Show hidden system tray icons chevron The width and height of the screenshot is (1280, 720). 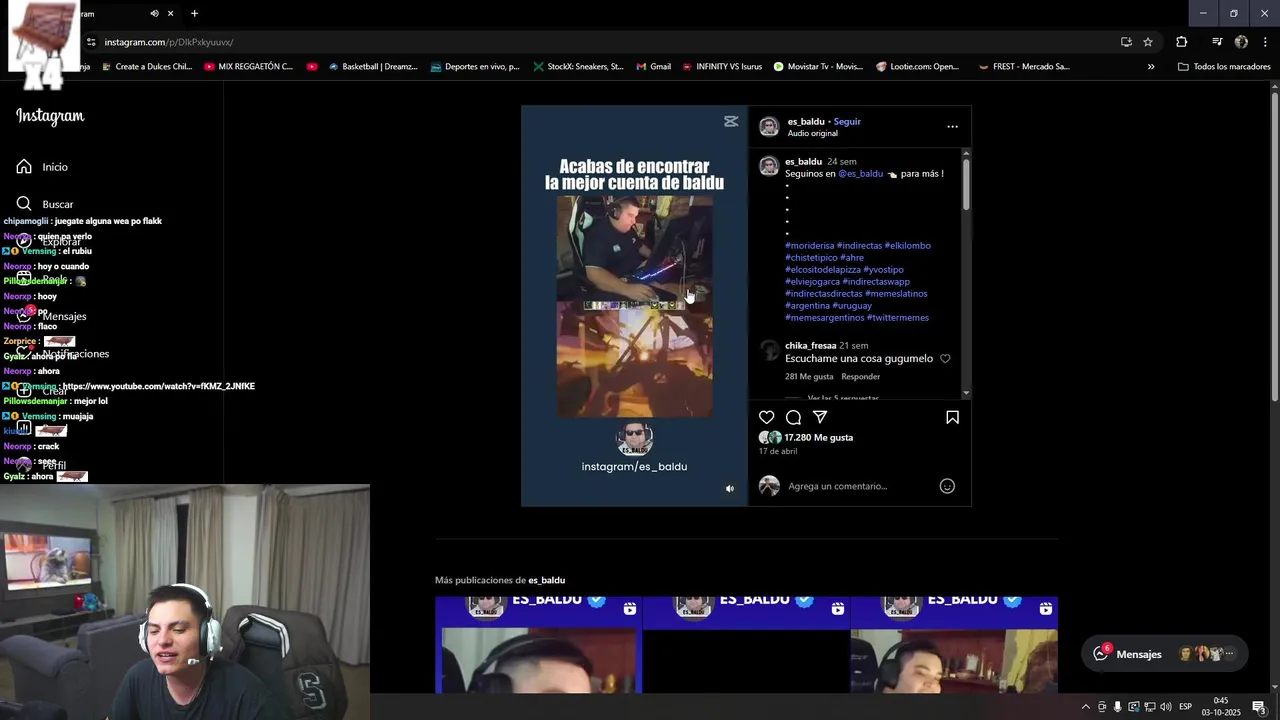1086,707
